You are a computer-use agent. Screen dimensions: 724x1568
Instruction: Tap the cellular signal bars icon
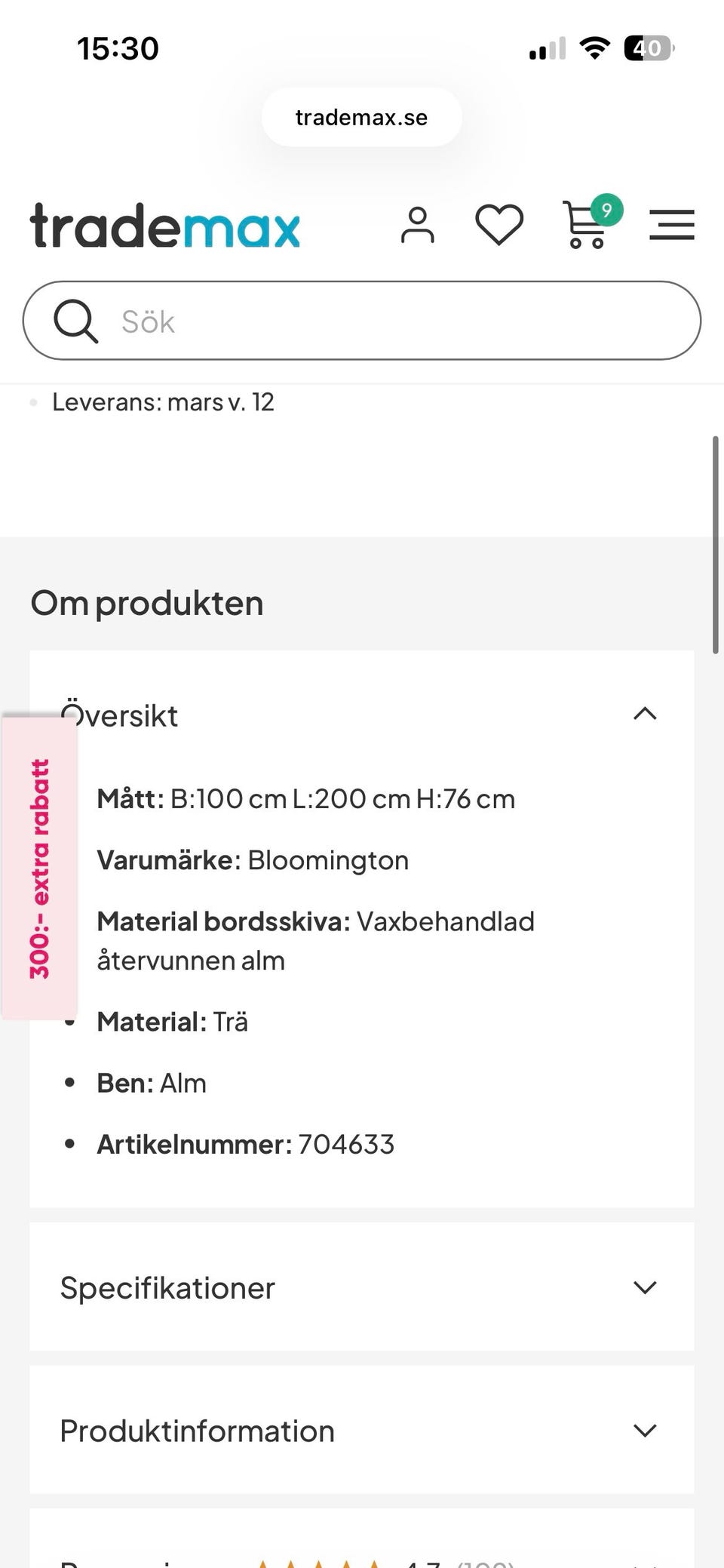pyautogui.click(x=548, y=49)
